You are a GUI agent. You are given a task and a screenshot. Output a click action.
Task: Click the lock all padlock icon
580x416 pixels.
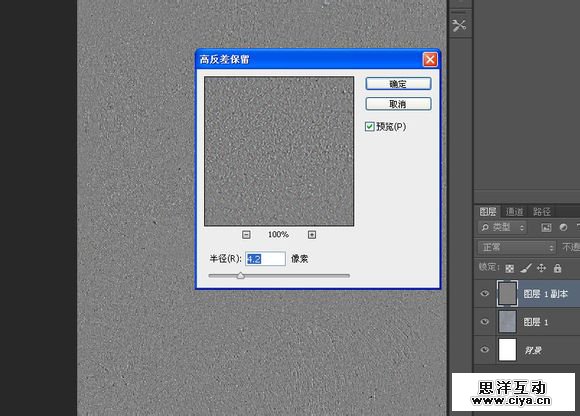[557, 268]
